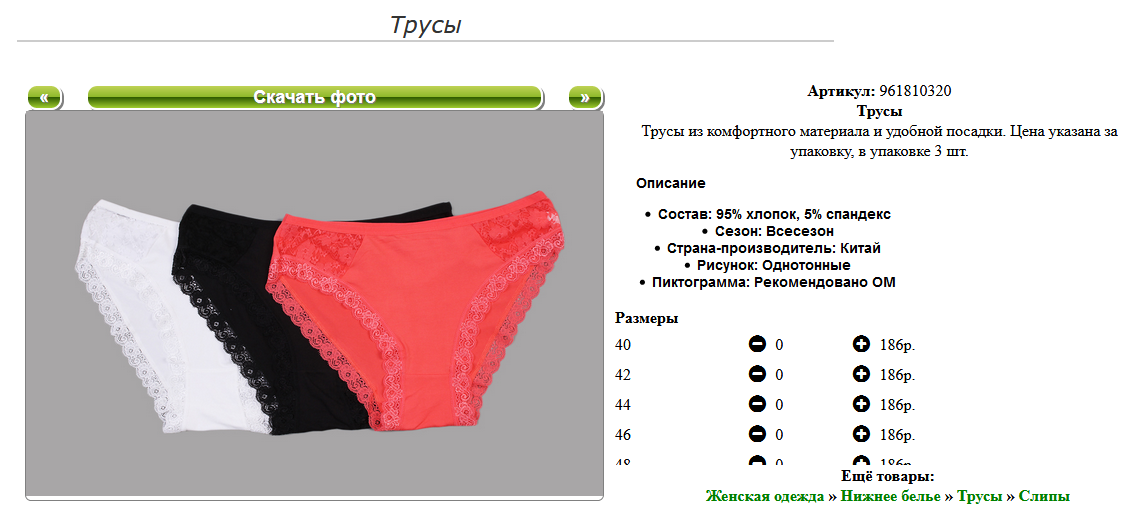Viewport: 1142px width, 511px height.
Task: Decrease quantity for size 42
Action: point(757,374)
